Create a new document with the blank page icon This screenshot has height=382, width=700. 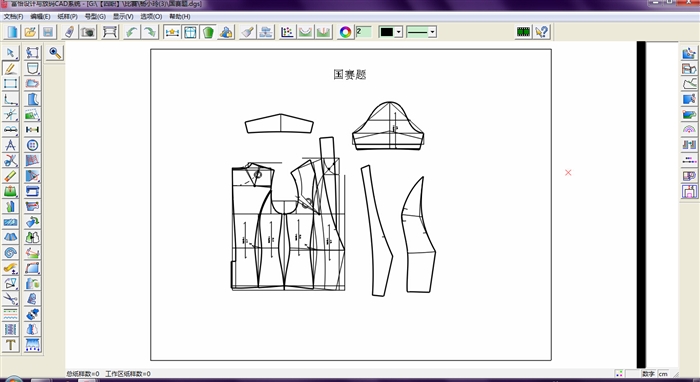[x=12, y=32]
